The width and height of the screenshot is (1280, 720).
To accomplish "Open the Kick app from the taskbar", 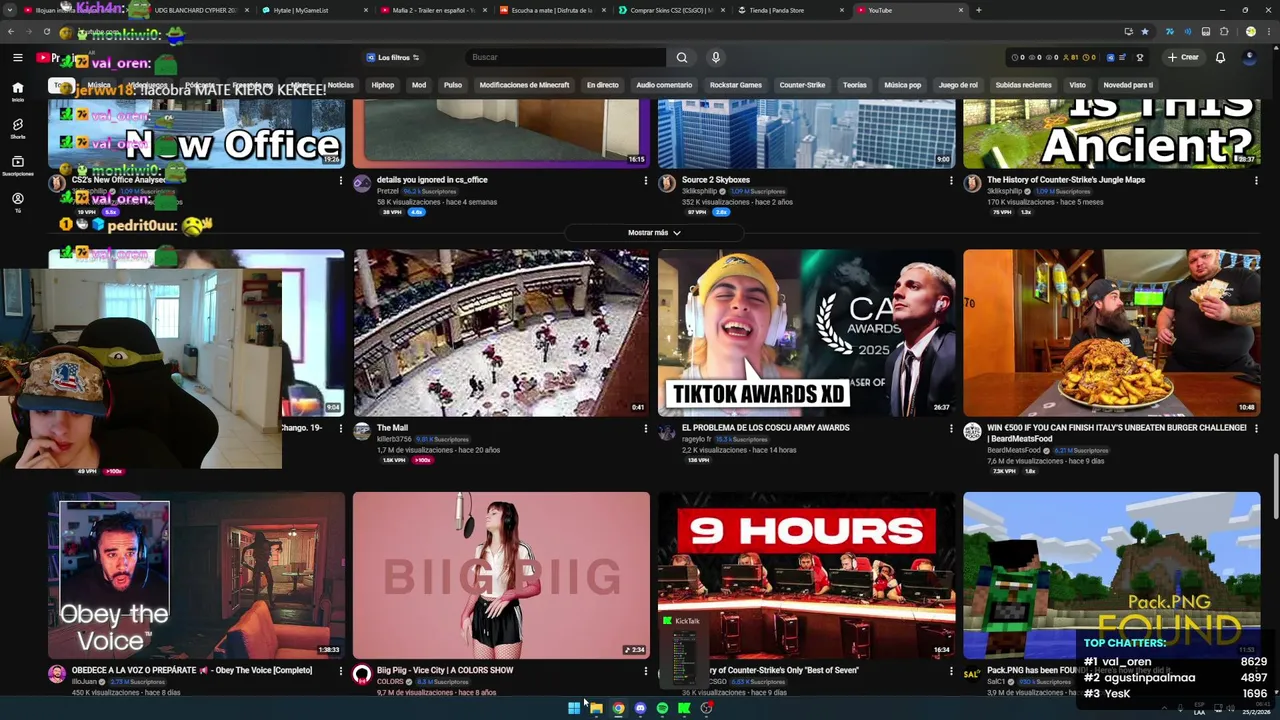I will coord(684,708).
